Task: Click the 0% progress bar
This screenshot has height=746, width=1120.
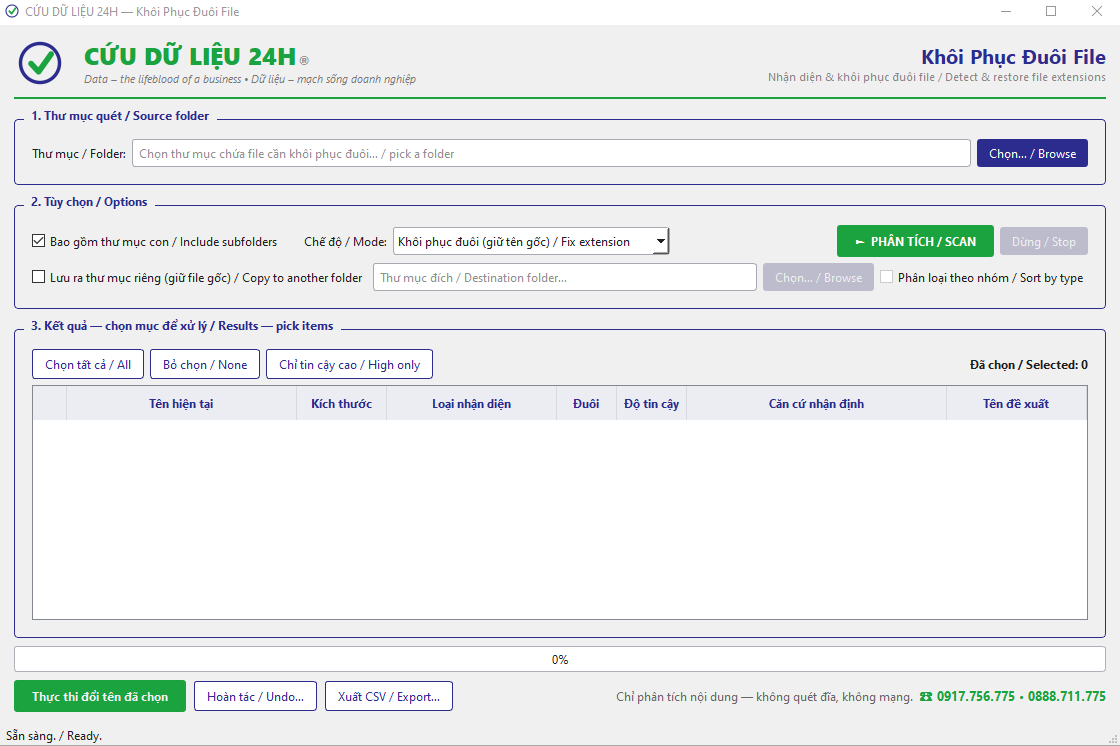Action: [x=560, y=660]
